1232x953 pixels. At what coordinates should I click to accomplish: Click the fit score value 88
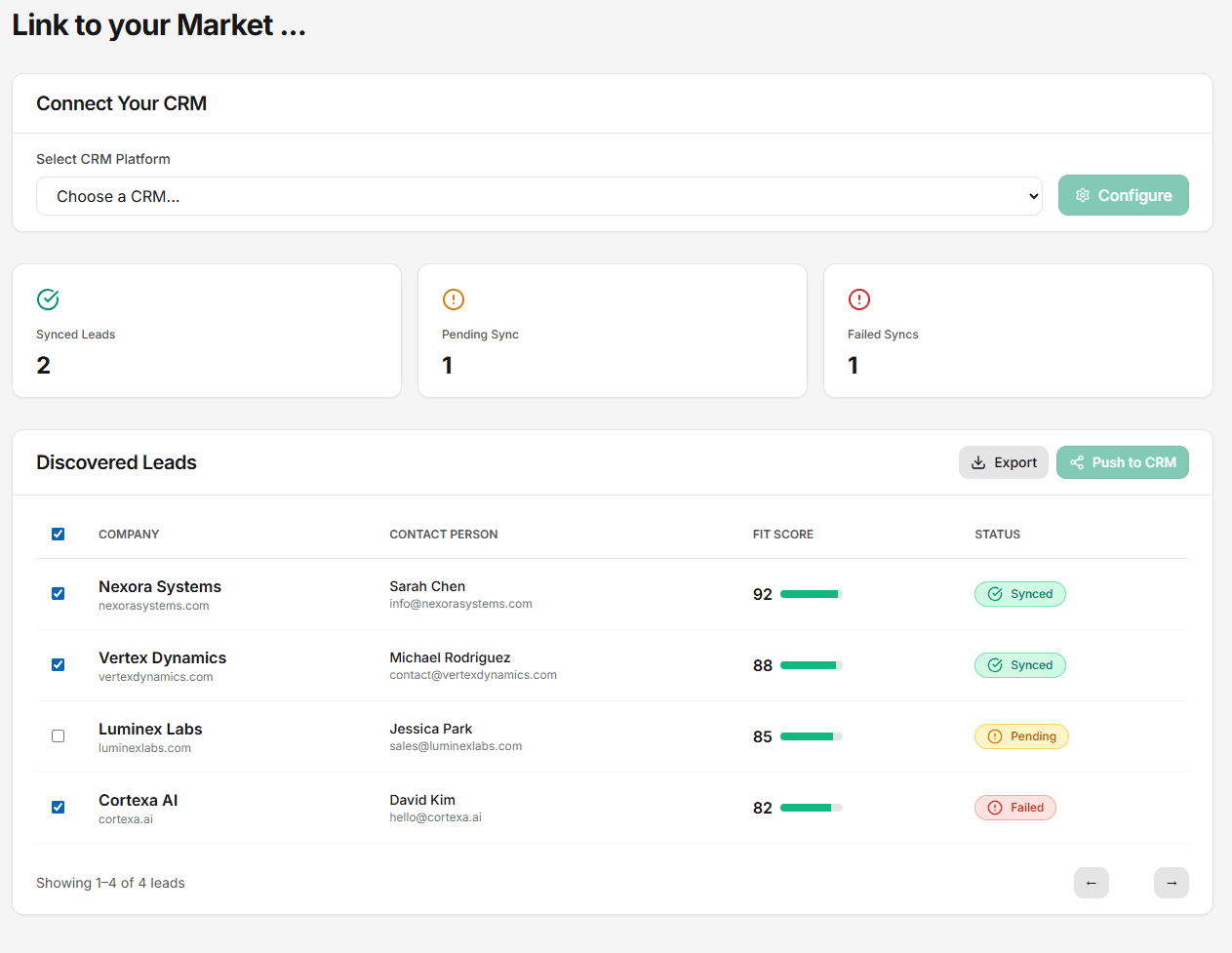(x=763, y=665)
